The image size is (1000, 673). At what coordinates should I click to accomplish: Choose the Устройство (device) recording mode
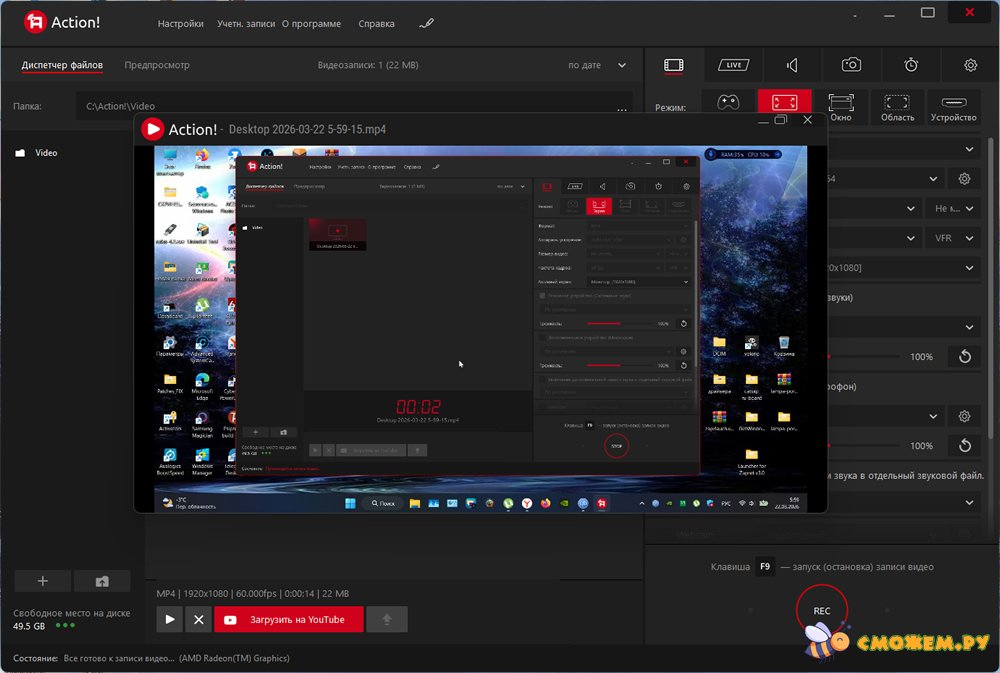(953, 106)
